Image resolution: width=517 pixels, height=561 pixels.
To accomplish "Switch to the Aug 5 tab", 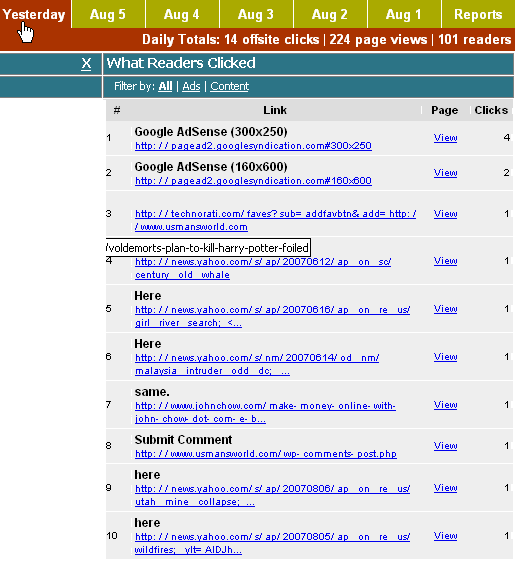I will click(x=108, y=14).
